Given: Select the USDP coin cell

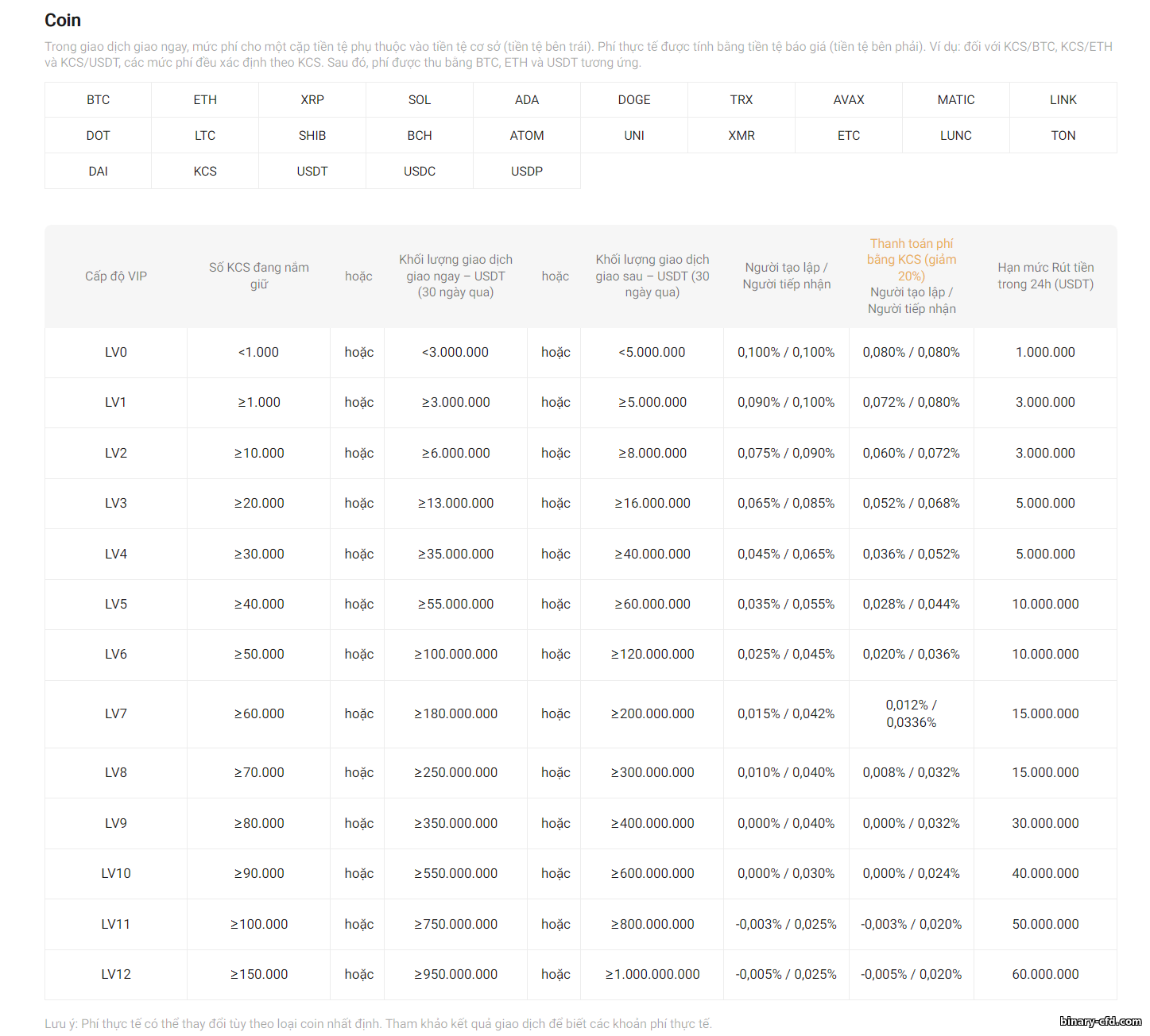Looking at the screenshot, I should pos(527,172).
